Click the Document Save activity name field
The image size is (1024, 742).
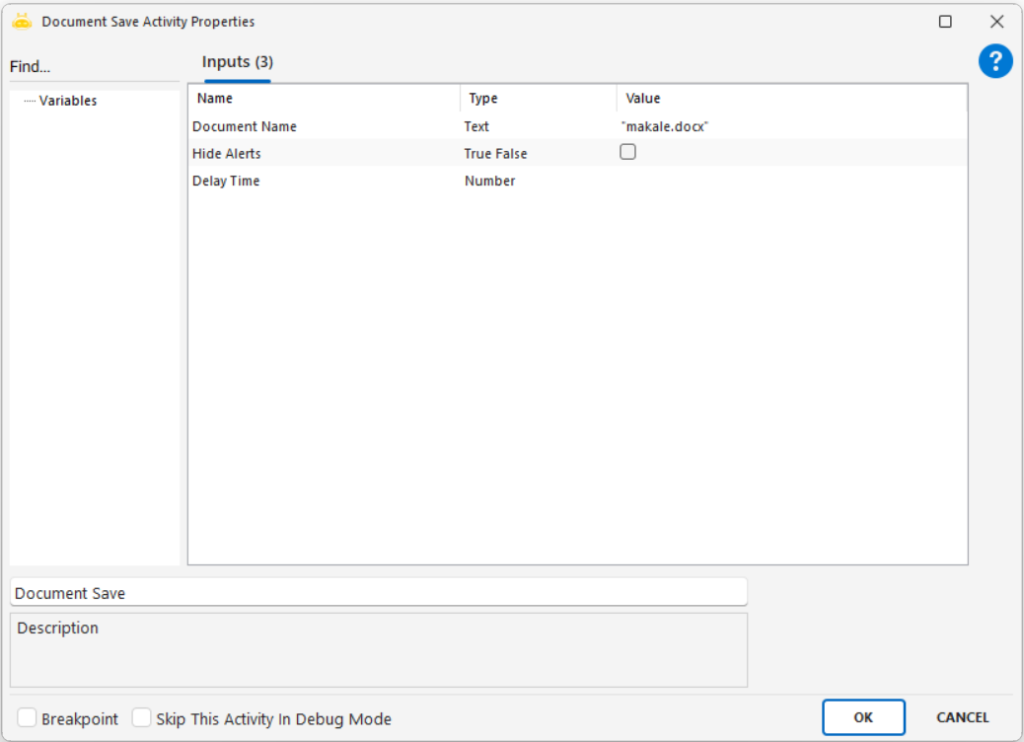point(378,593)
